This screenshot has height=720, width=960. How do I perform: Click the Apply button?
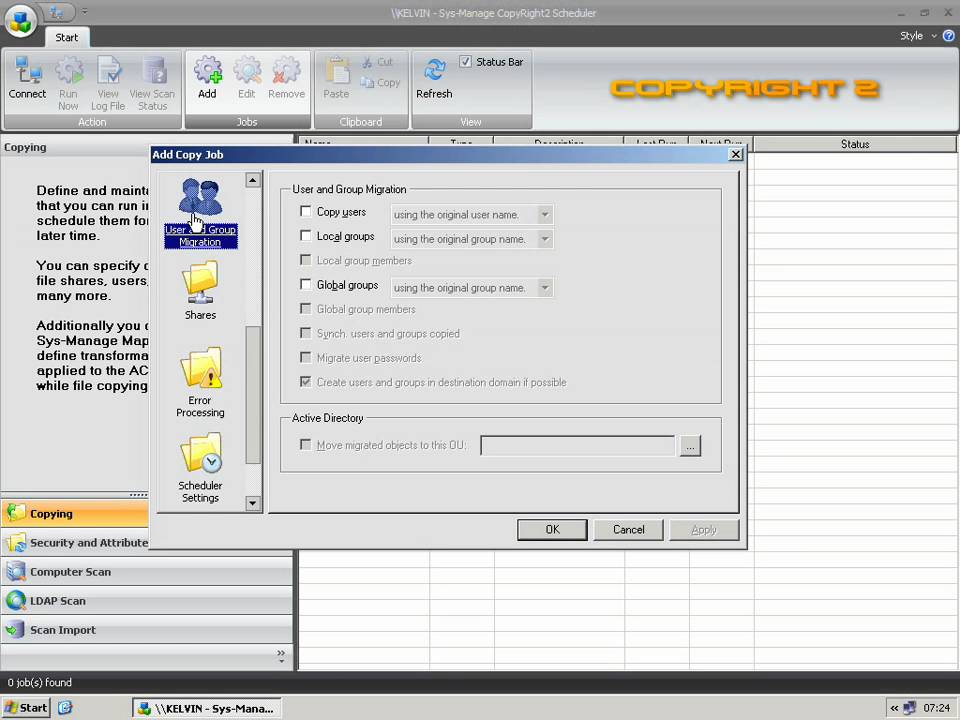click(x=704, y=530)
